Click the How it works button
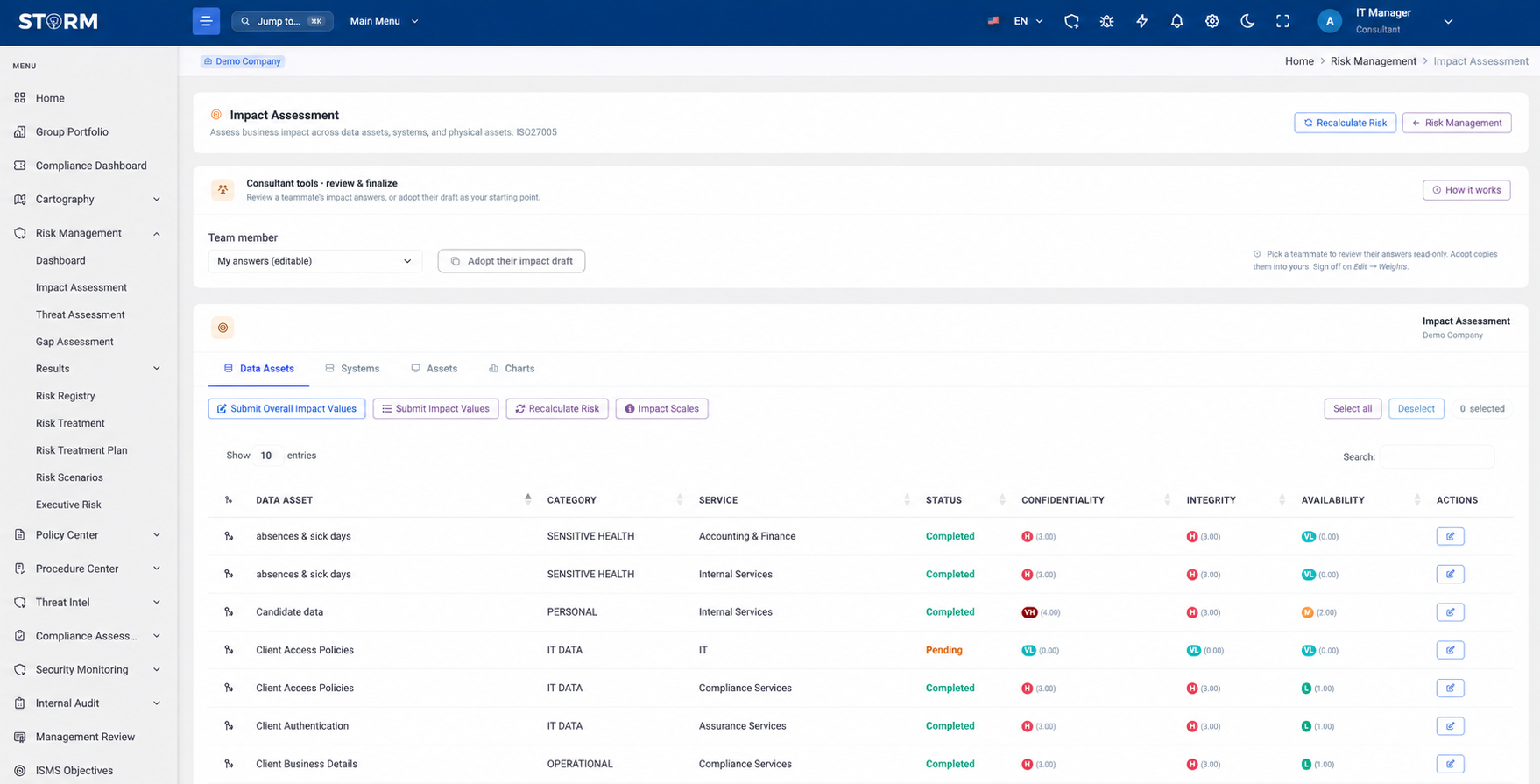Image resolution: width=1540 pixels, height=784 pixels. point(1466,190)
